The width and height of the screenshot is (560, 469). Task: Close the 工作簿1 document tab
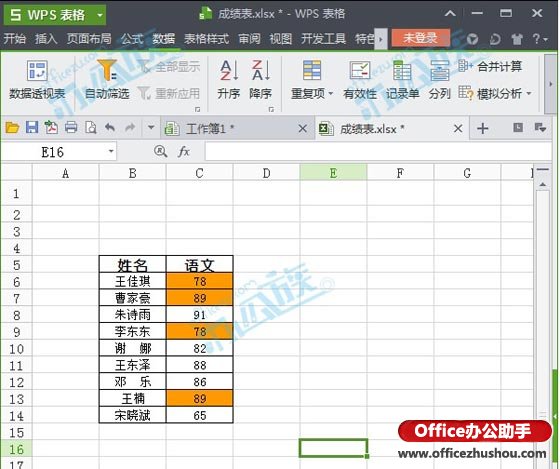pyautogui.click(x=302, y=128)
